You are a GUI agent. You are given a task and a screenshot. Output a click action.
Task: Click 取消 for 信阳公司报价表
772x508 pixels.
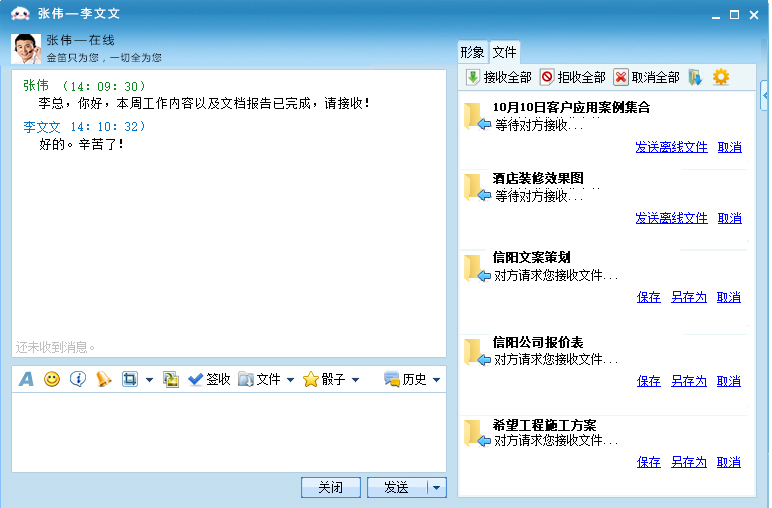(x=729, y=381)
